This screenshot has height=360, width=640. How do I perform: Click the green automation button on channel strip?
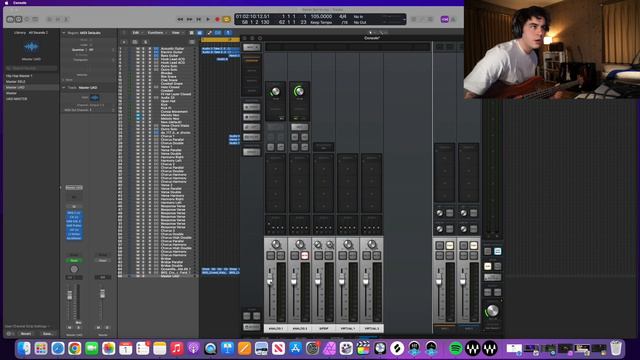(x=74, y=260)
